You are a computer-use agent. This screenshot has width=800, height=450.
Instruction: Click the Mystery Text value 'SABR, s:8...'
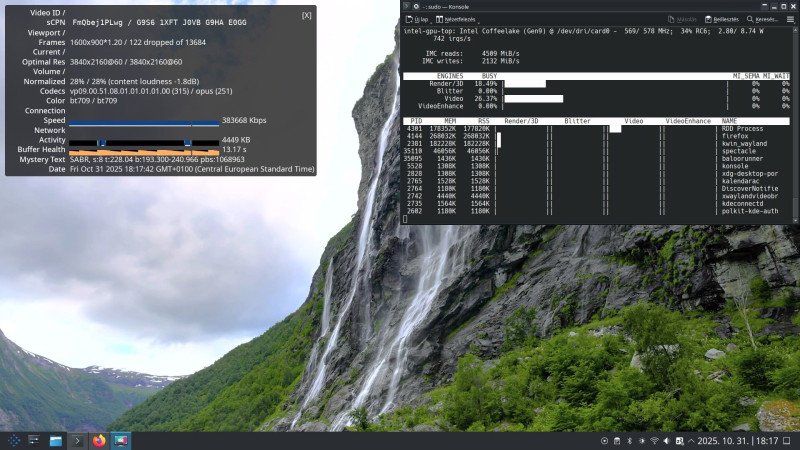click(x=157, y=160)
